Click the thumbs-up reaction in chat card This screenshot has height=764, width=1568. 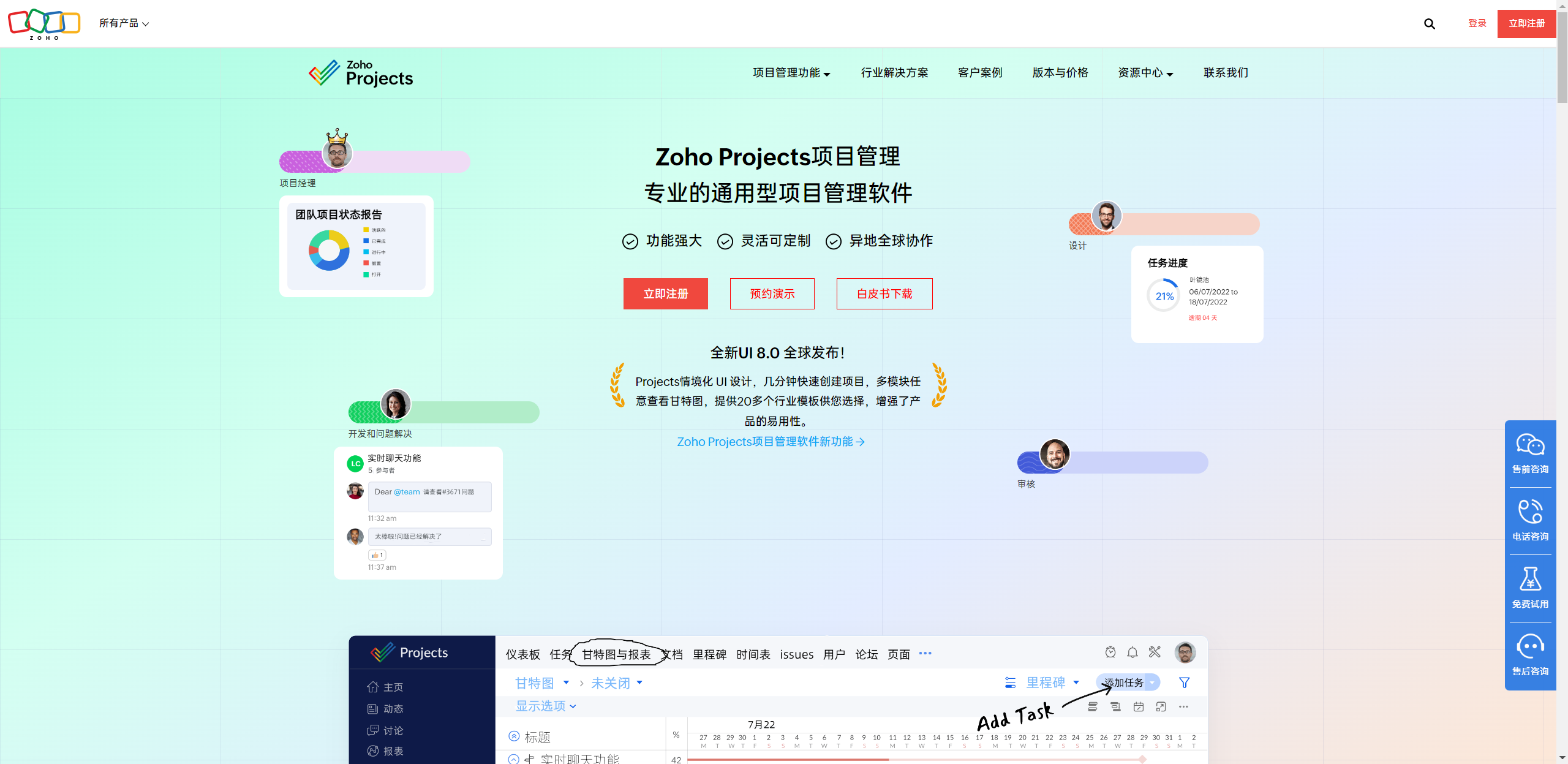tap(377, 555)
